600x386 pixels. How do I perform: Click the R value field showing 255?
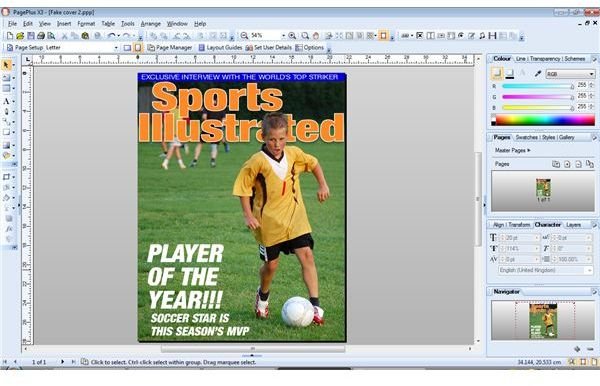coord(582,85)
